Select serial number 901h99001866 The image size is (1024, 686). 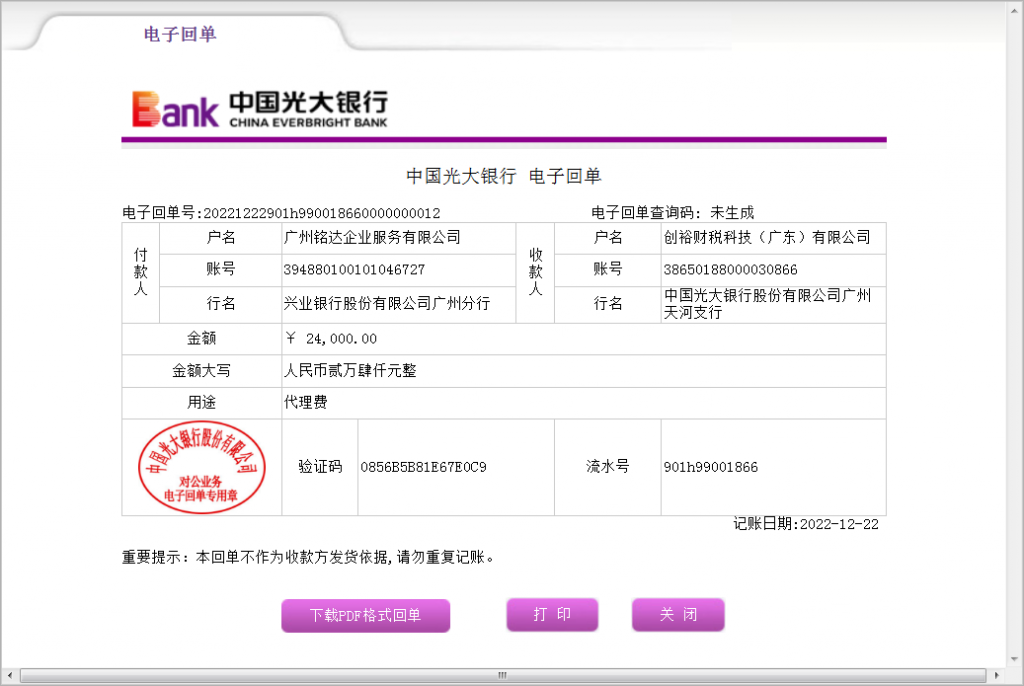(711, 467)
